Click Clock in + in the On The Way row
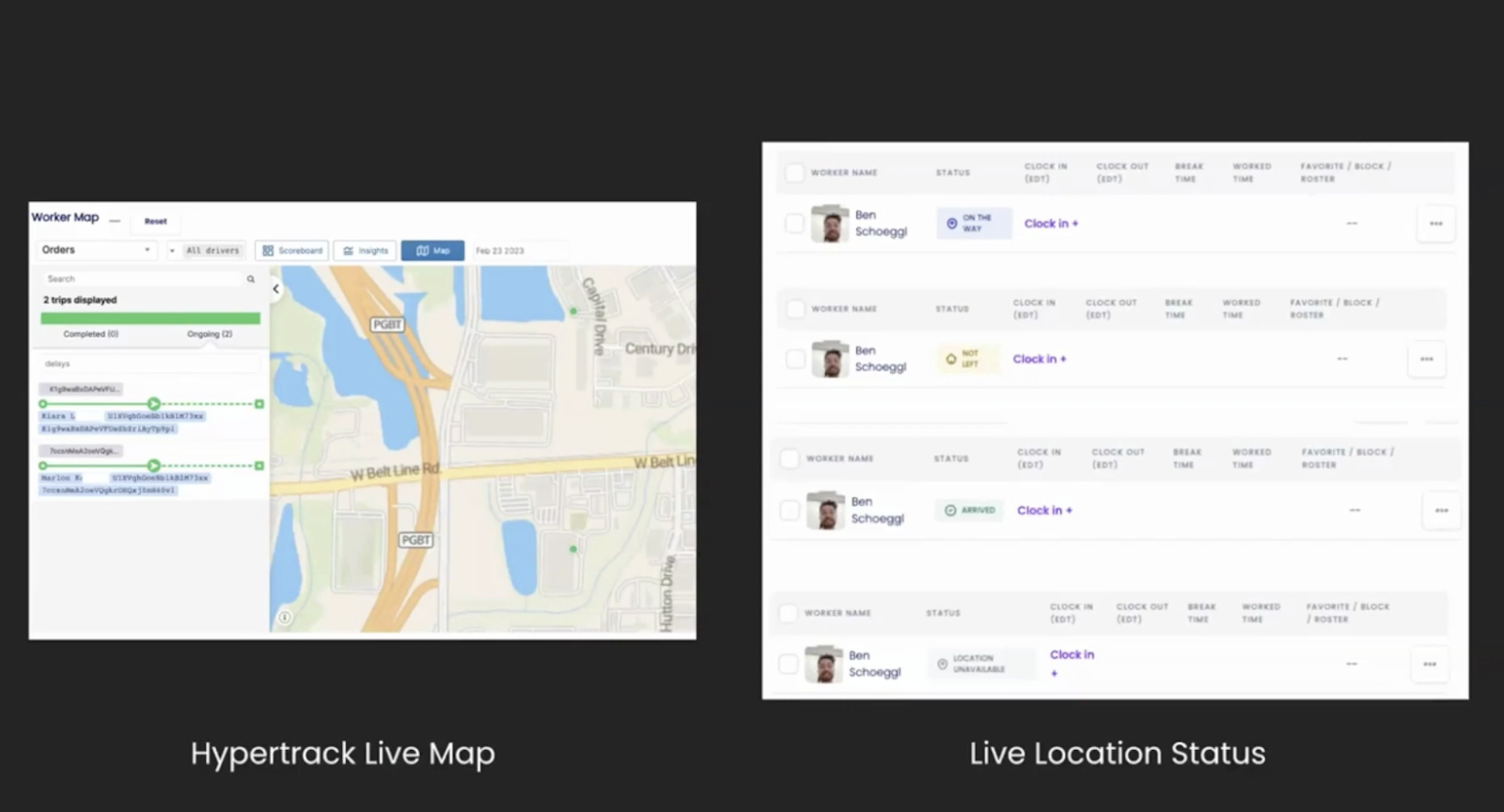This screenshot has width=1504, height=812. click(x=1051, y=224)
